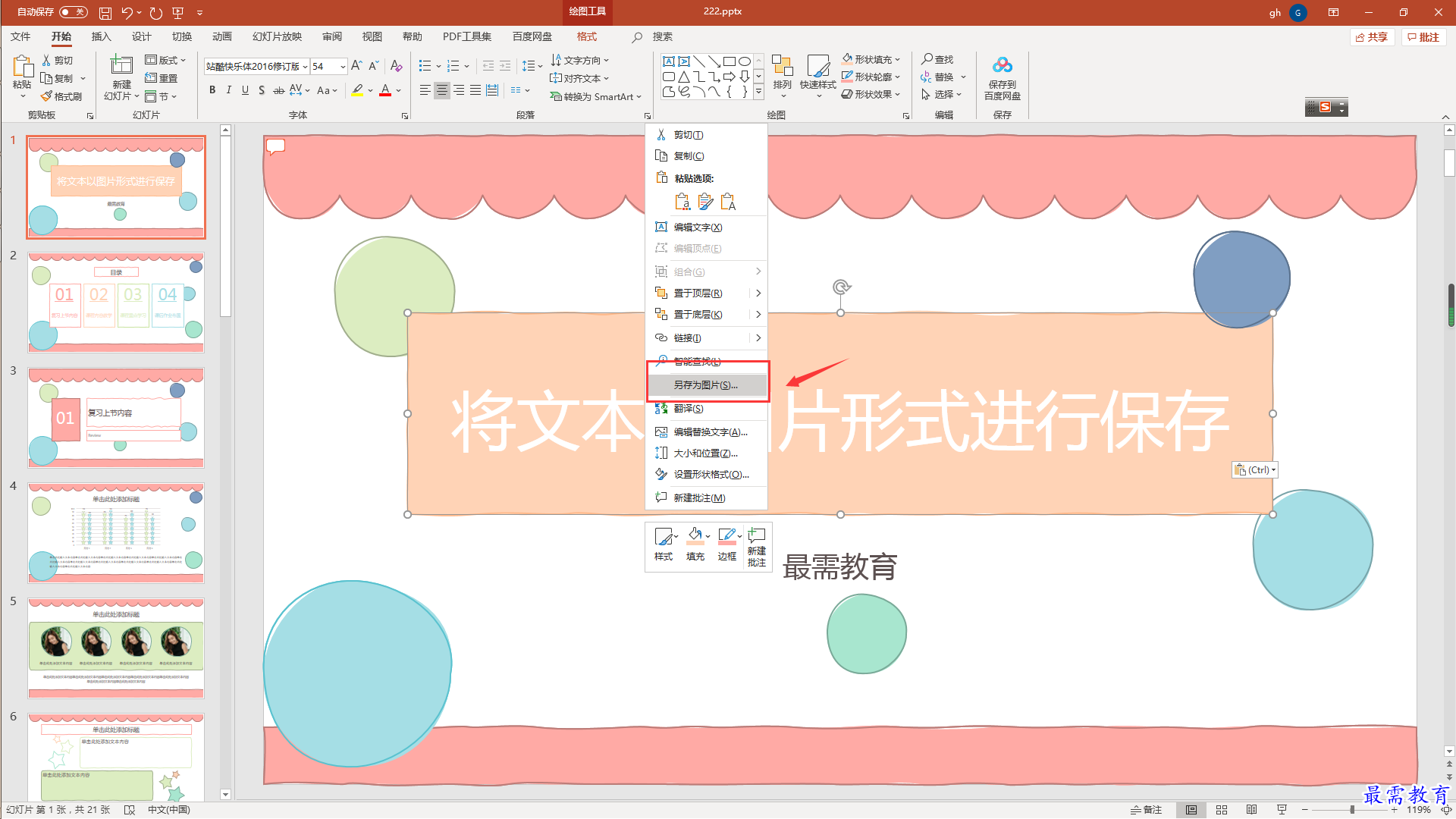The image size is (1456, 819).
Task: Switch to the 设计 ribbon tab
Action: [x=141, y=36]
